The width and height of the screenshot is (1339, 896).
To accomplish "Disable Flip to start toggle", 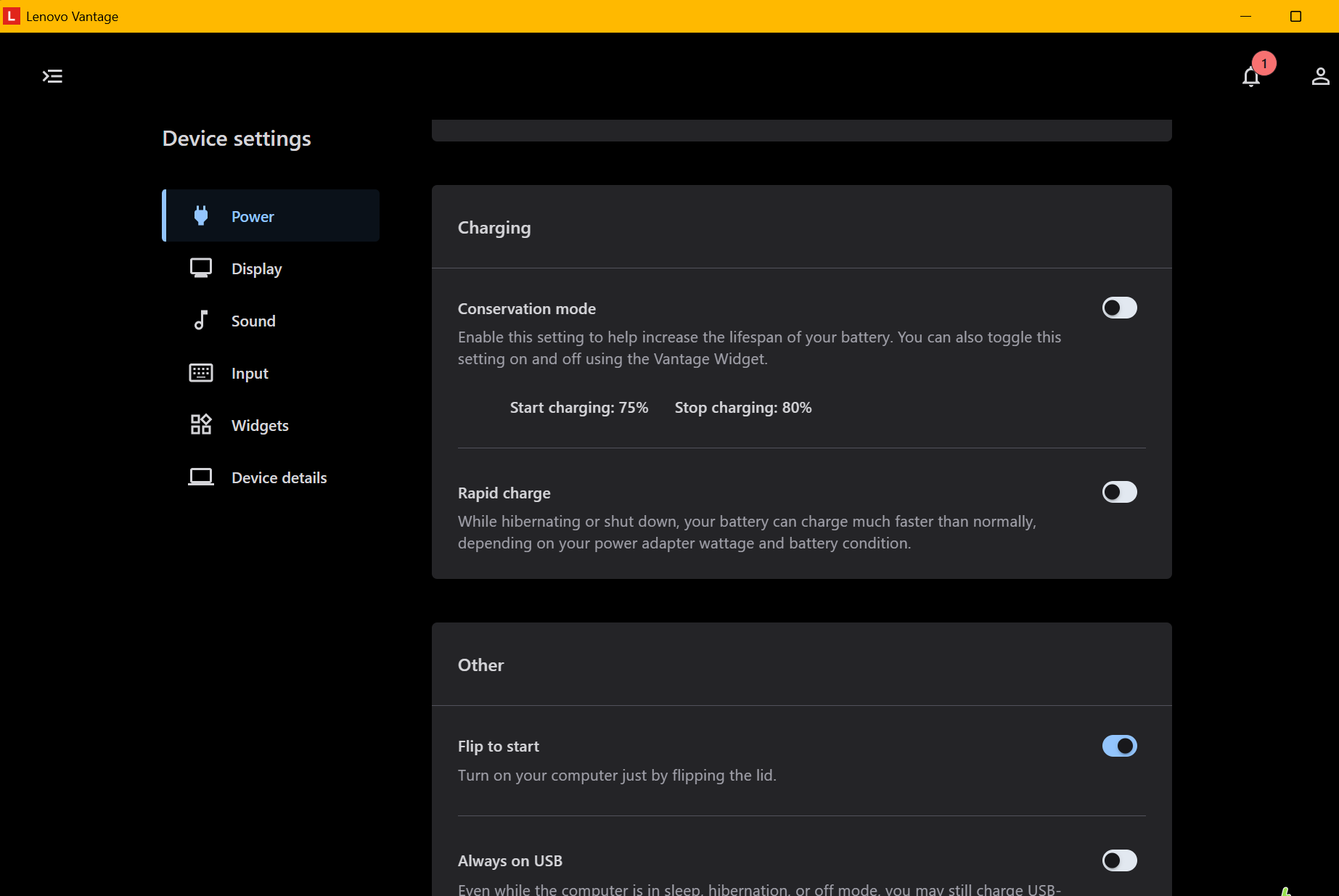I will point(1120,746).
